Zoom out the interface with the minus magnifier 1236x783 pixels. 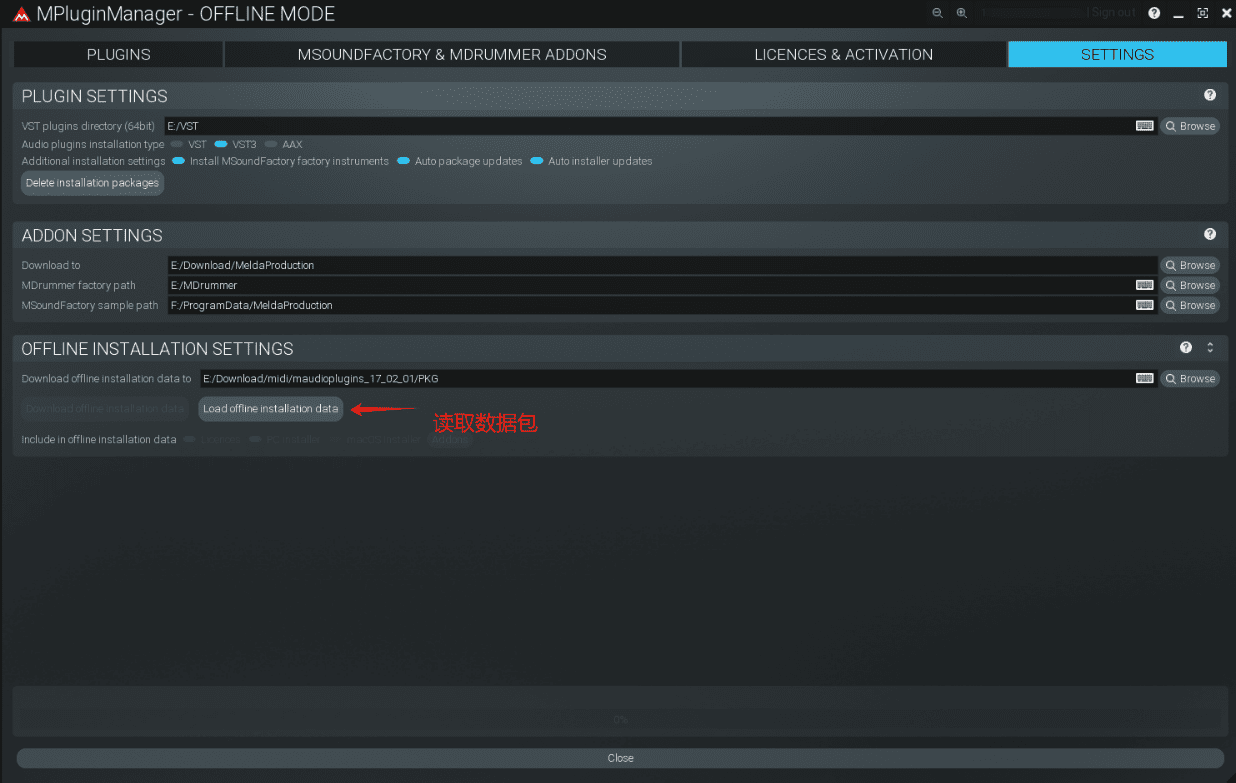(937, 13)
